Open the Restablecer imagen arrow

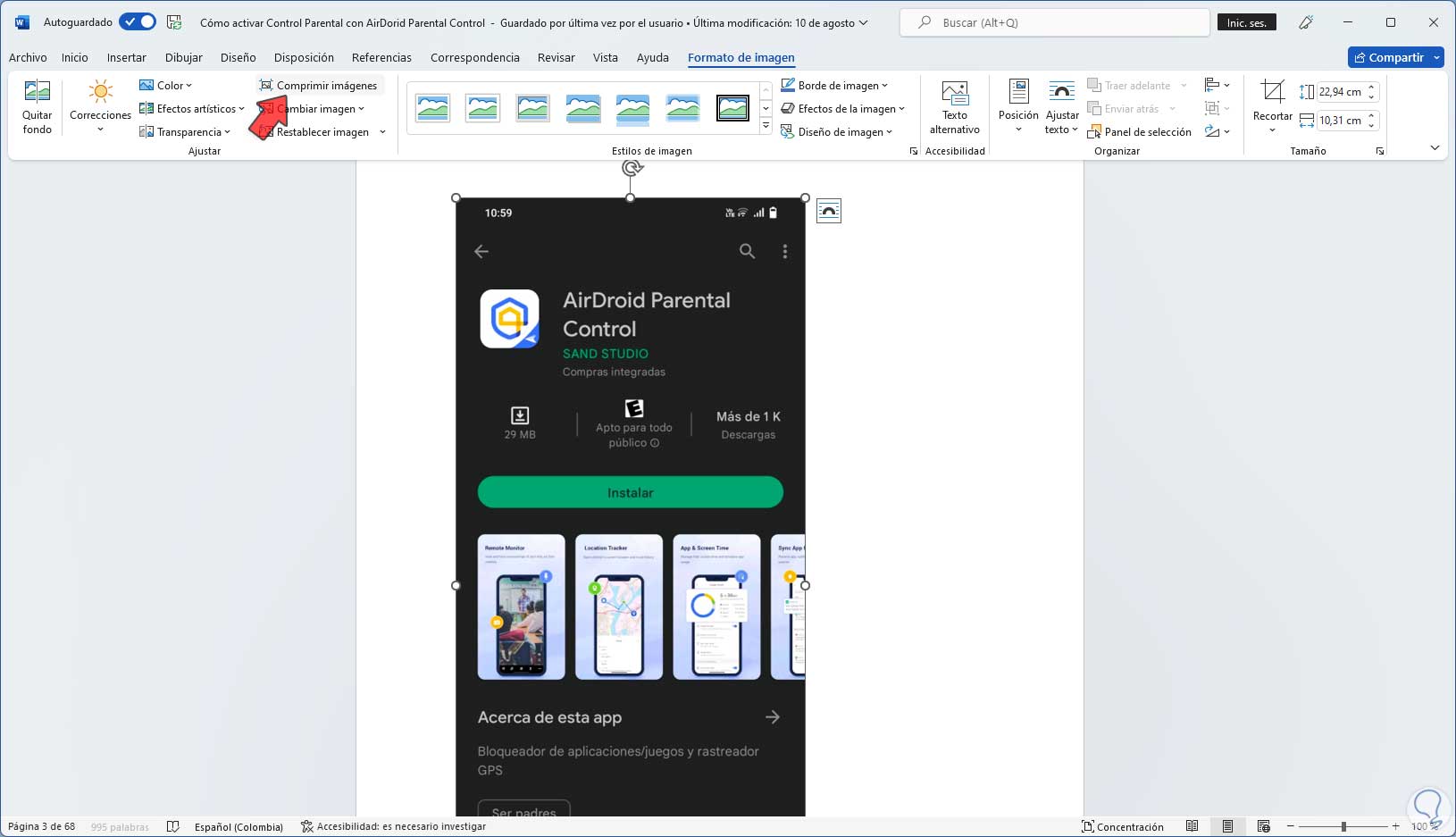pyautogui.click(x=382, y=132)
